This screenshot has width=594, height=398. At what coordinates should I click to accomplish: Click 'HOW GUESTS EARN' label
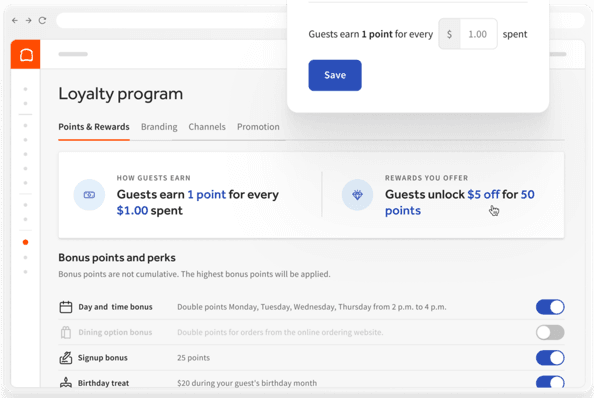tap(153, 178)
